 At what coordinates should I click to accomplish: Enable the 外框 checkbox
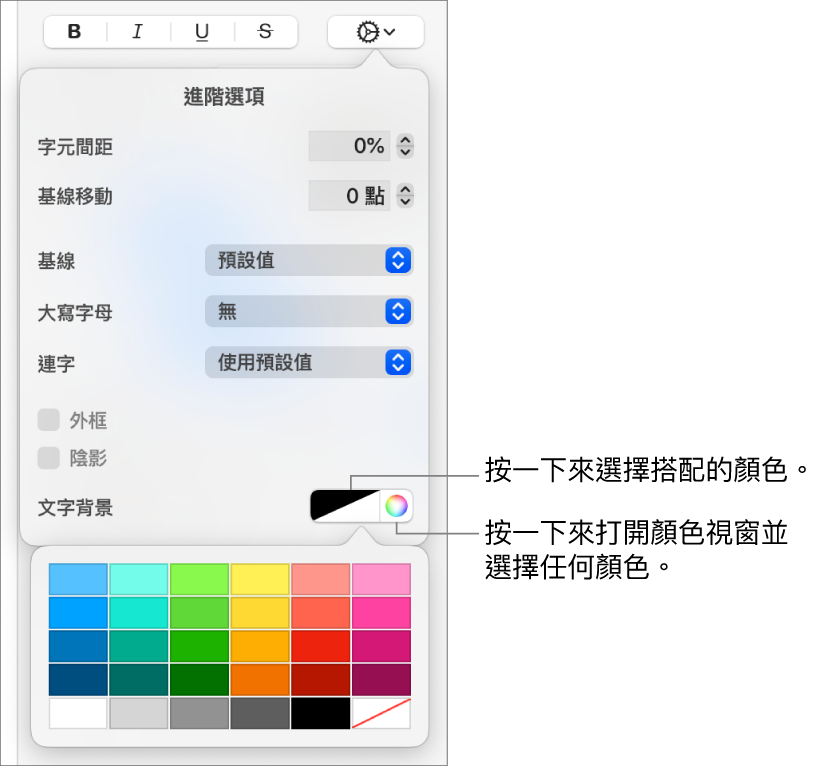[x=49, y=420]
